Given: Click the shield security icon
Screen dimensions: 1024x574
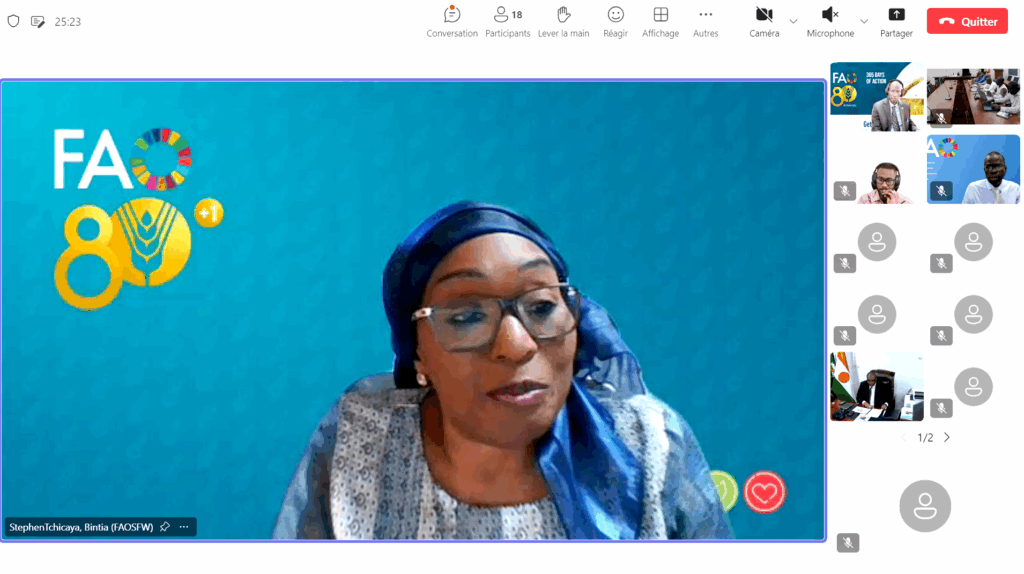Looking at the screenshot, I should click(x=13, y=21).
